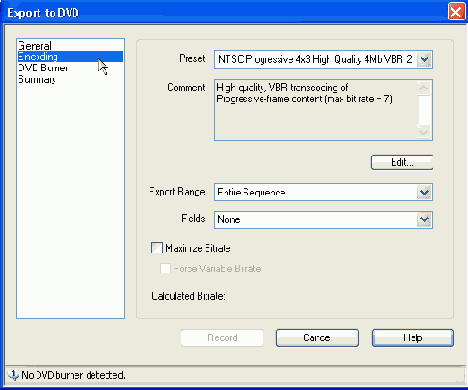
Task: Enable the Maximize Bitrate checkbox
Action: pyautogui.click(x=157, y=248)
